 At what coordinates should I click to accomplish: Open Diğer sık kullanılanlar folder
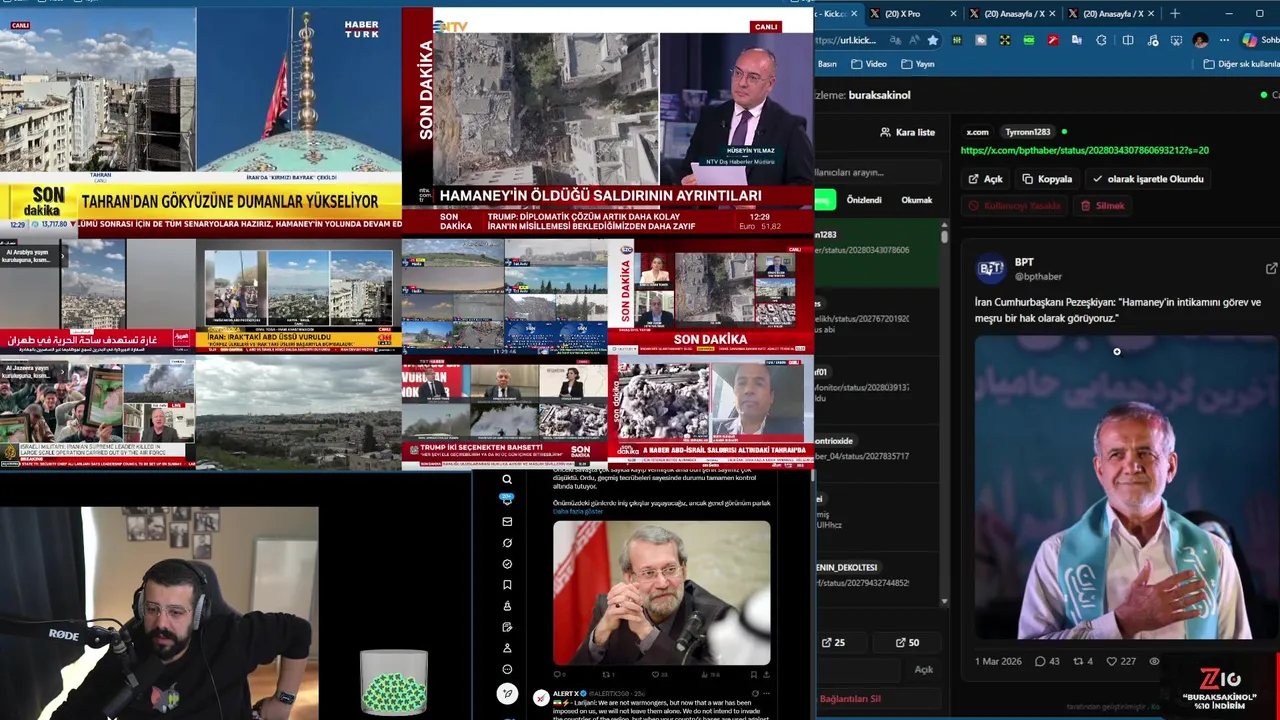tap(1242, 64)
